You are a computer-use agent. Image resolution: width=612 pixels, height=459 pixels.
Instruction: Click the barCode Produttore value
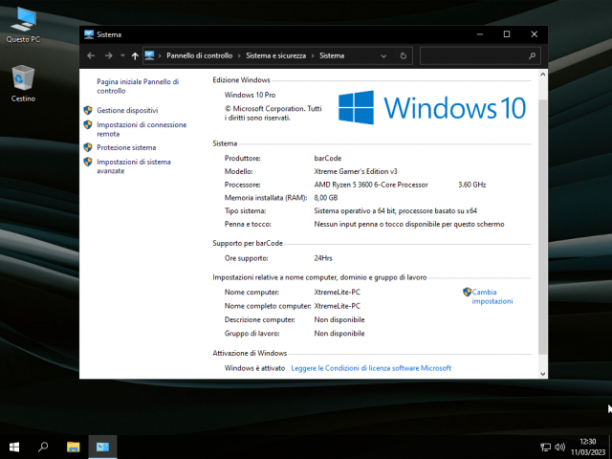coord(328,158)
